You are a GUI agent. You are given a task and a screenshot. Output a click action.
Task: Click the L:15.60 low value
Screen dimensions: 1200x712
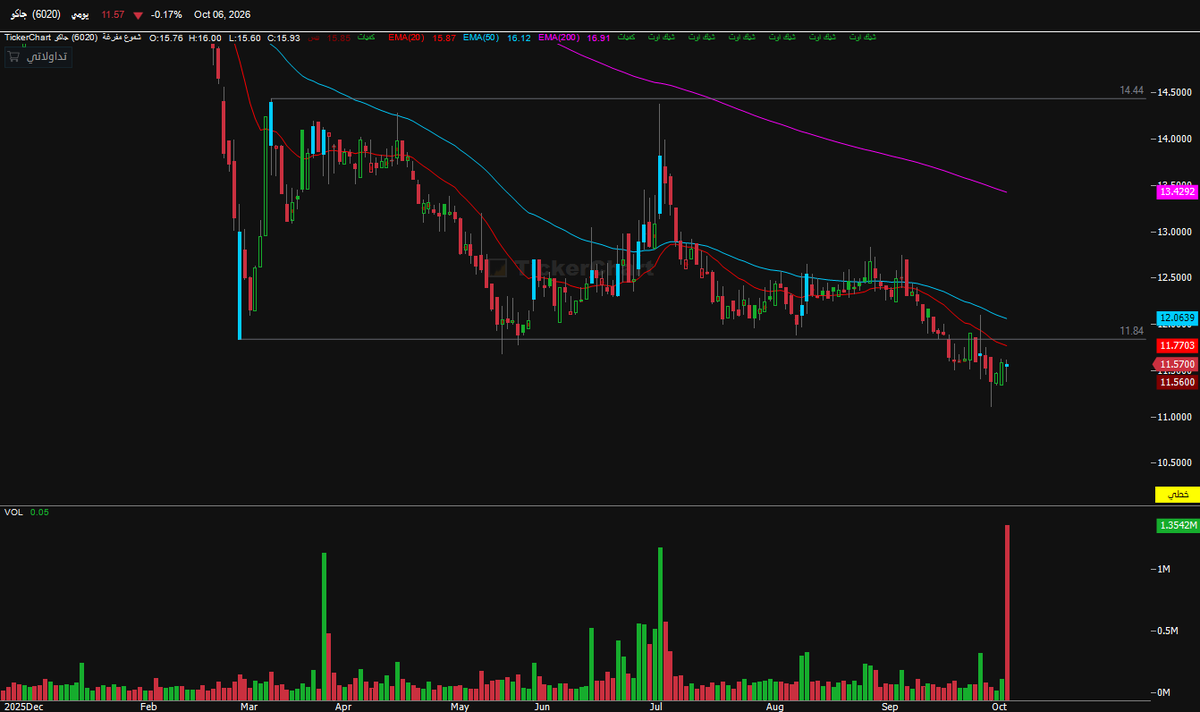244,37
